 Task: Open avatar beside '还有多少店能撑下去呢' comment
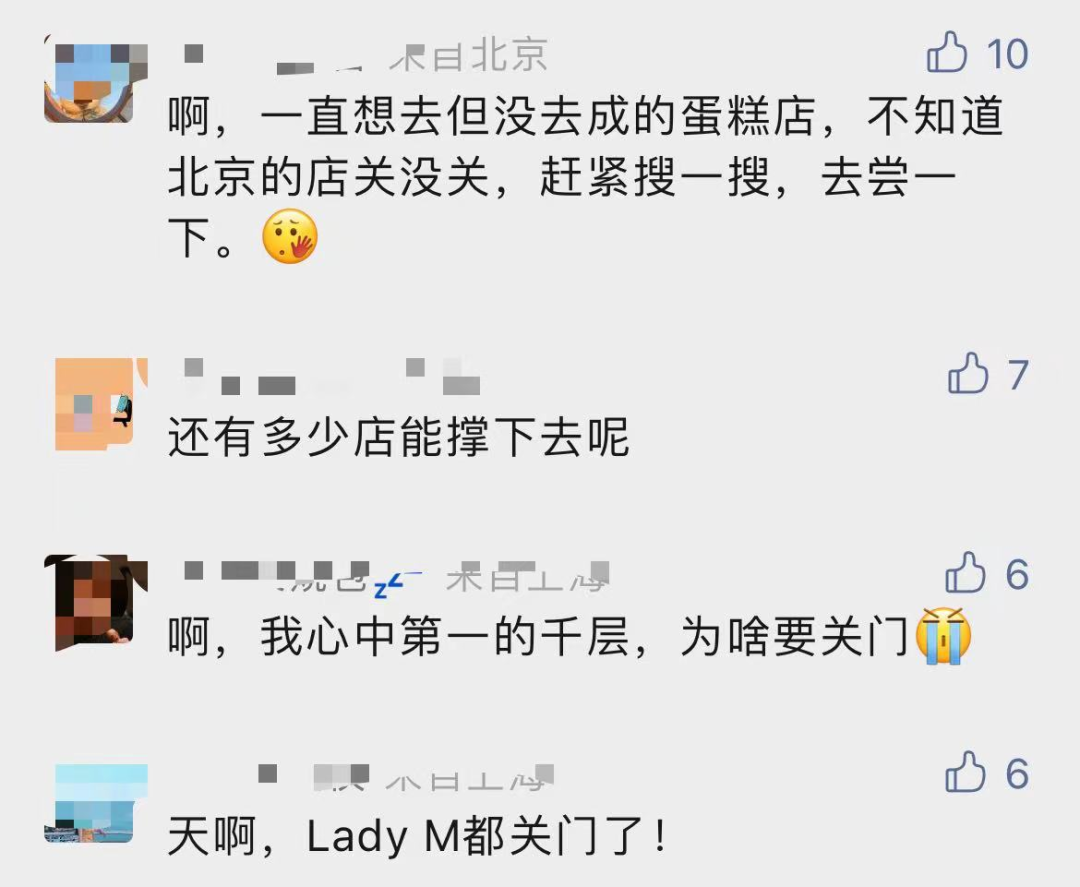pos(101,404)
